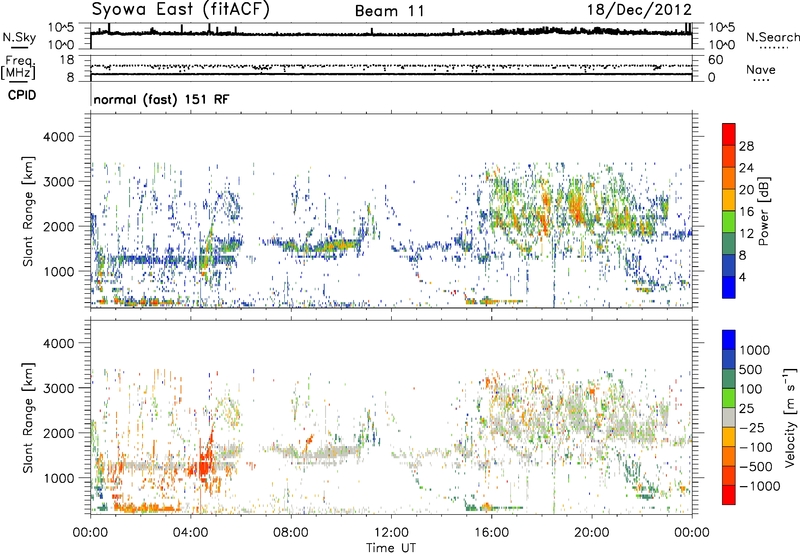Select the "Freq. [MHz]" label
This screenshot has height=554, width=800.
pos(18,68)
